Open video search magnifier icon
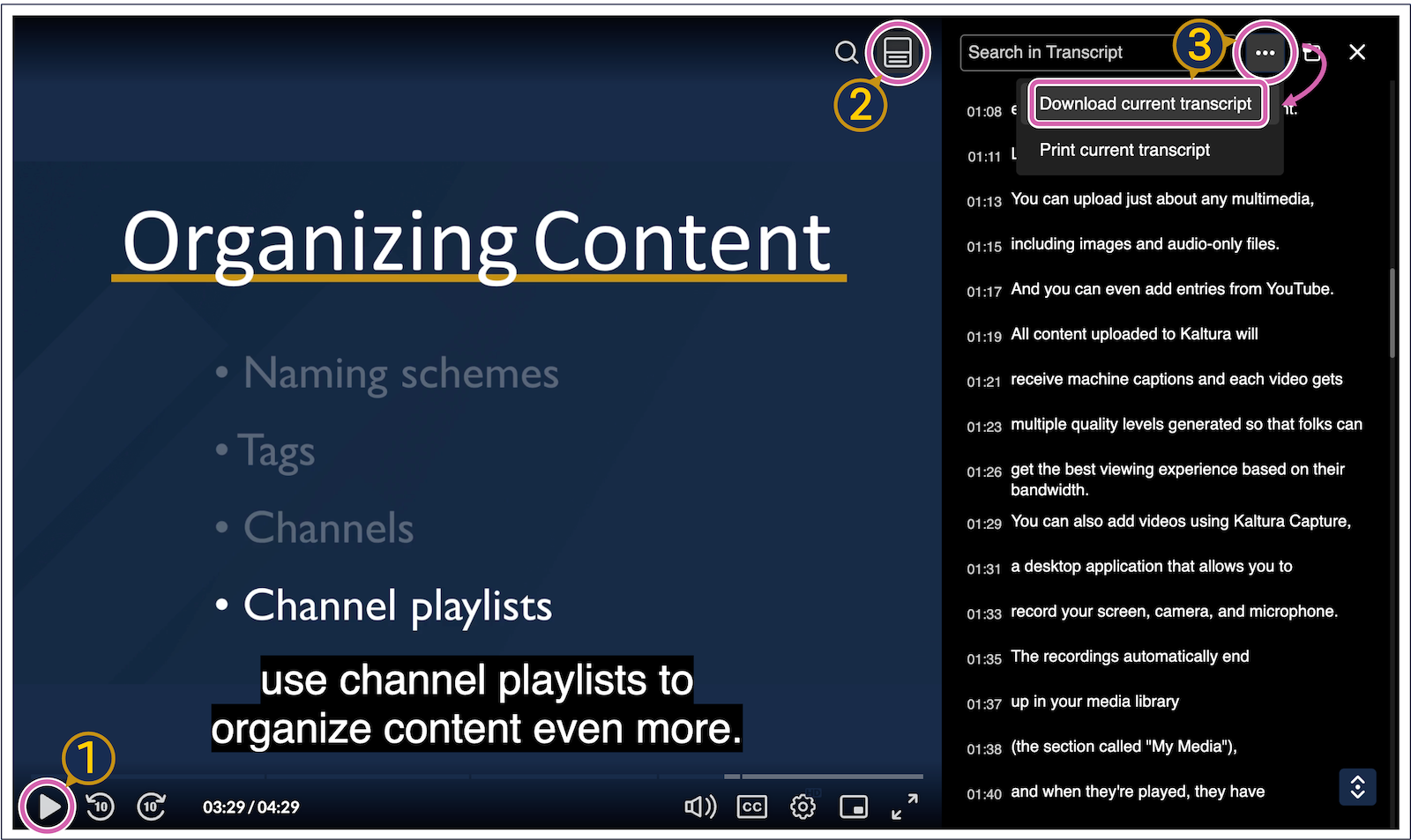This screenshot has width=1411, height=840. point(847,53)
